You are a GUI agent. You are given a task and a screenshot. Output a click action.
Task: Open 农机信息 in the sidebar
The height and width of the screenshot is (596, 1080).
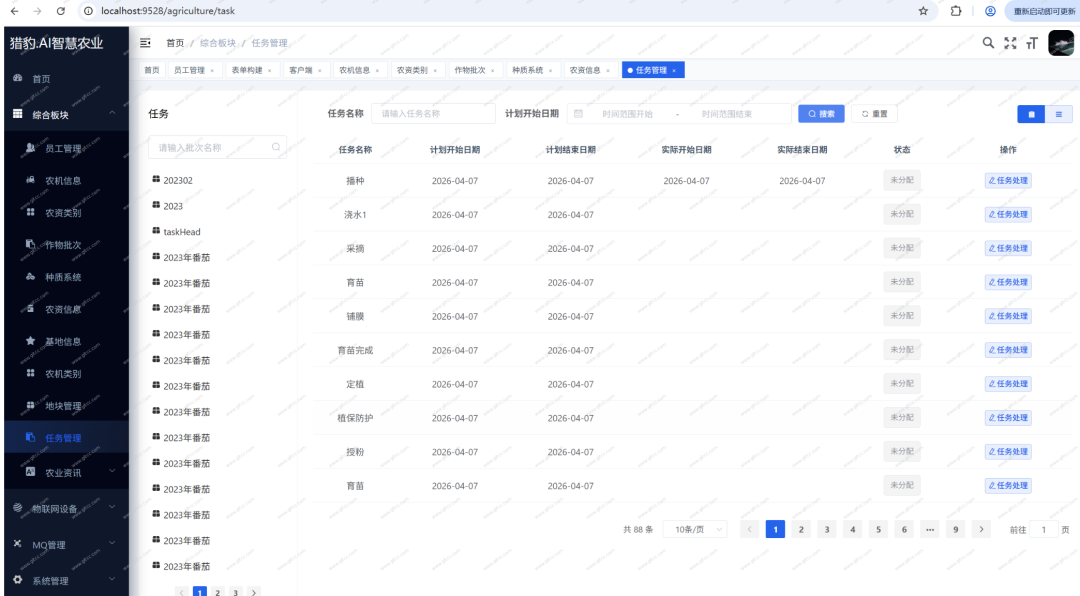point(66,181)
